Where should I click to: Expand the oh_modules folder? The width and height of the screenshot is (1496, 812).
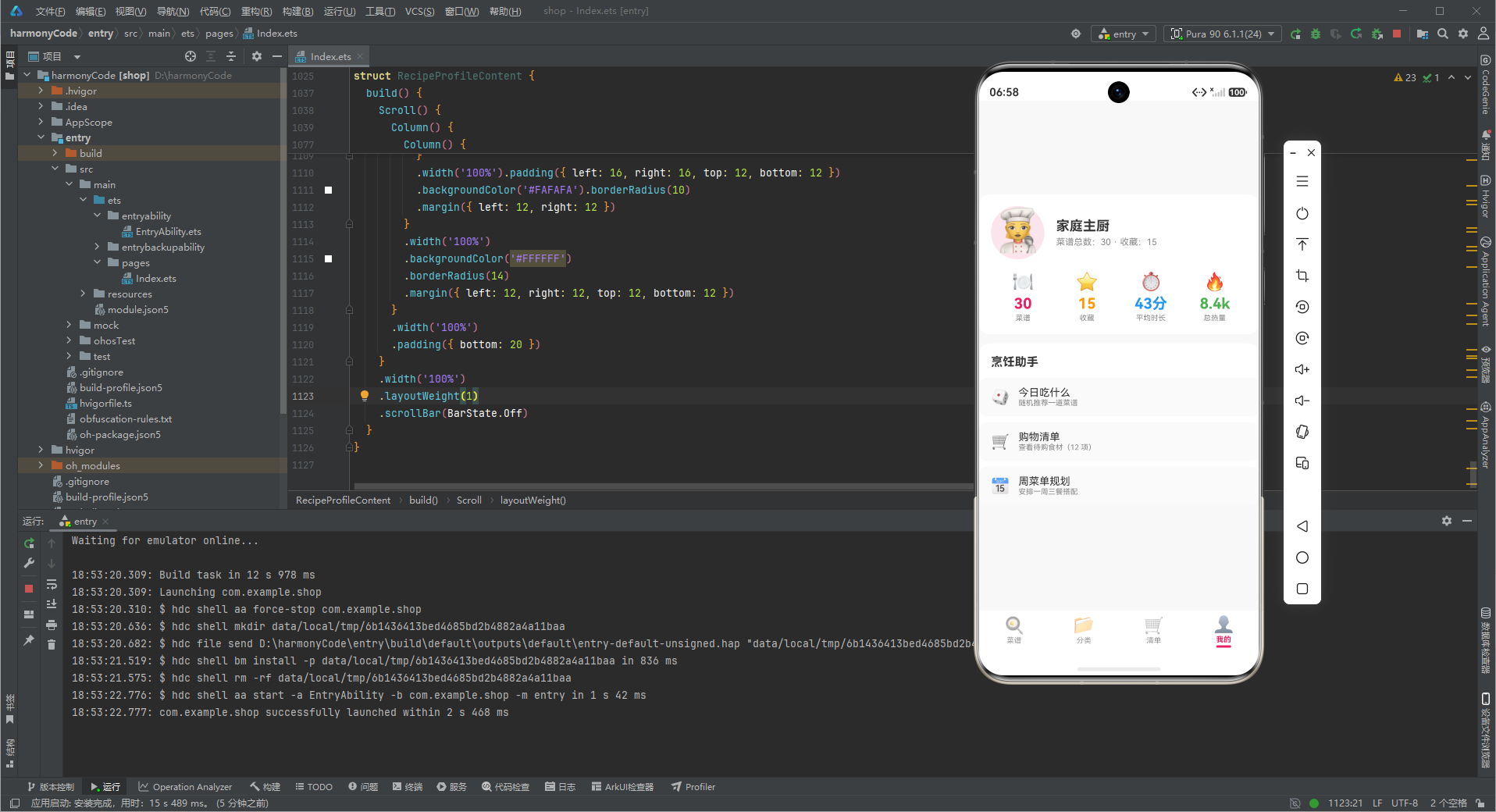click(x=41, y=465)
